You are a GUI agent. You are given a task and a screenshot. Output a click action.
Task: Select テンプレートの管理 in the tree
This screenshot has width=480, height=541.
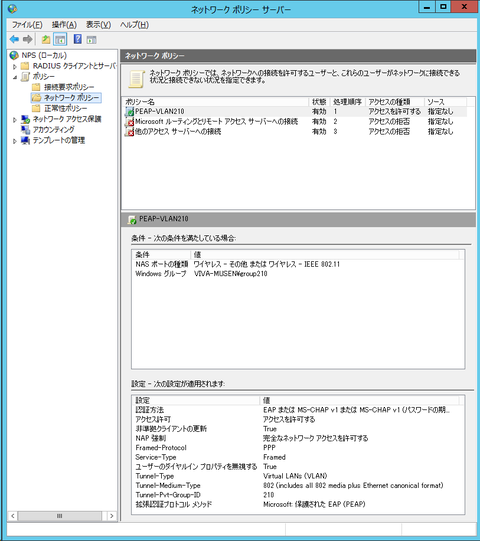(59, 141)
